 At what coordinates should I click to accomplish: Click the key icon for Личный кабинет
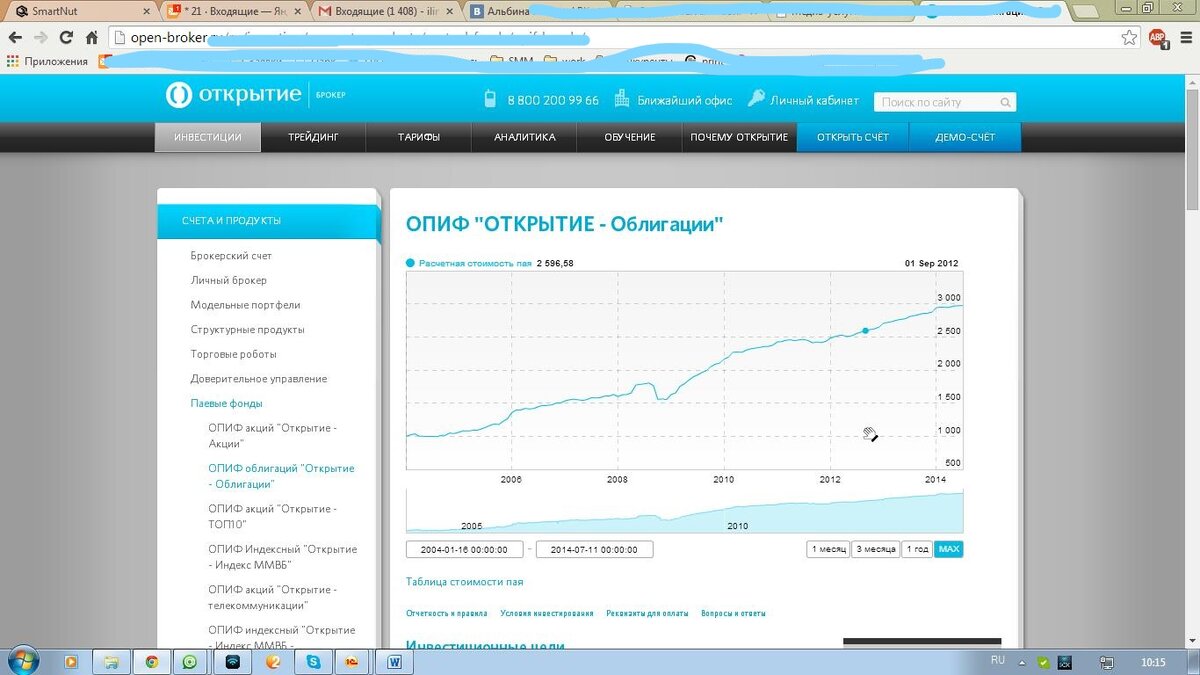755,99
